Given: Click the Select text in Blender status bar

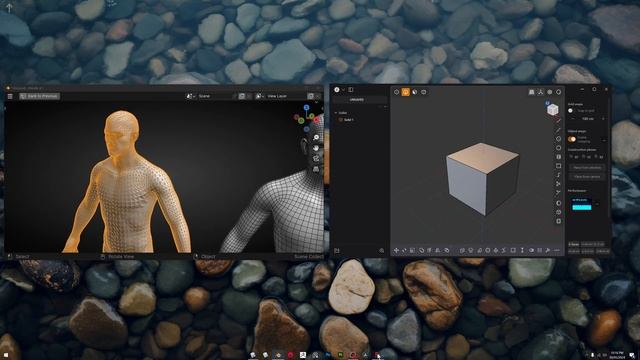Looking at the screenshot, I should (22, 257).
